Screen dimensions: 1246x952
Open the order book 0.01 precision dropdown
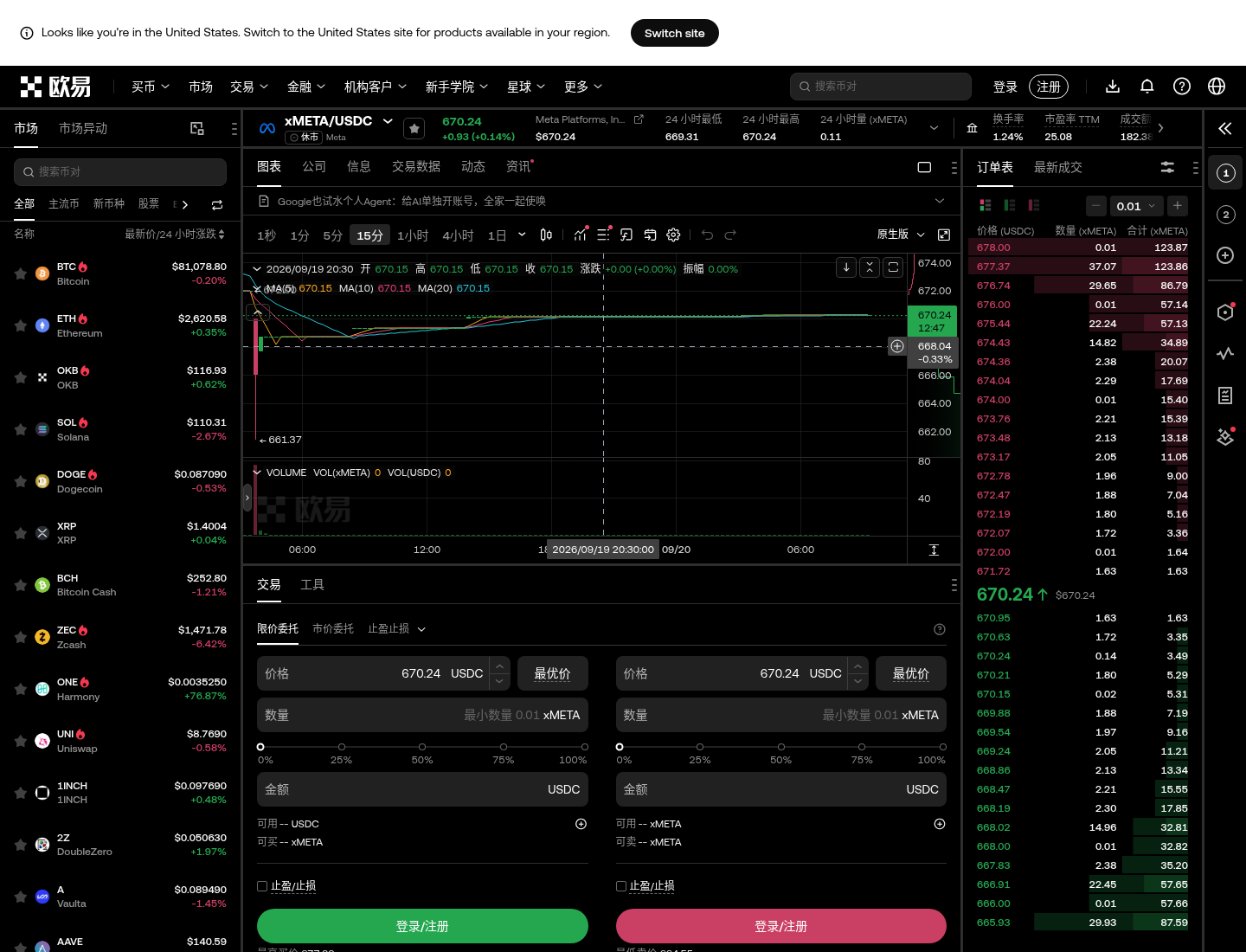1136,206
